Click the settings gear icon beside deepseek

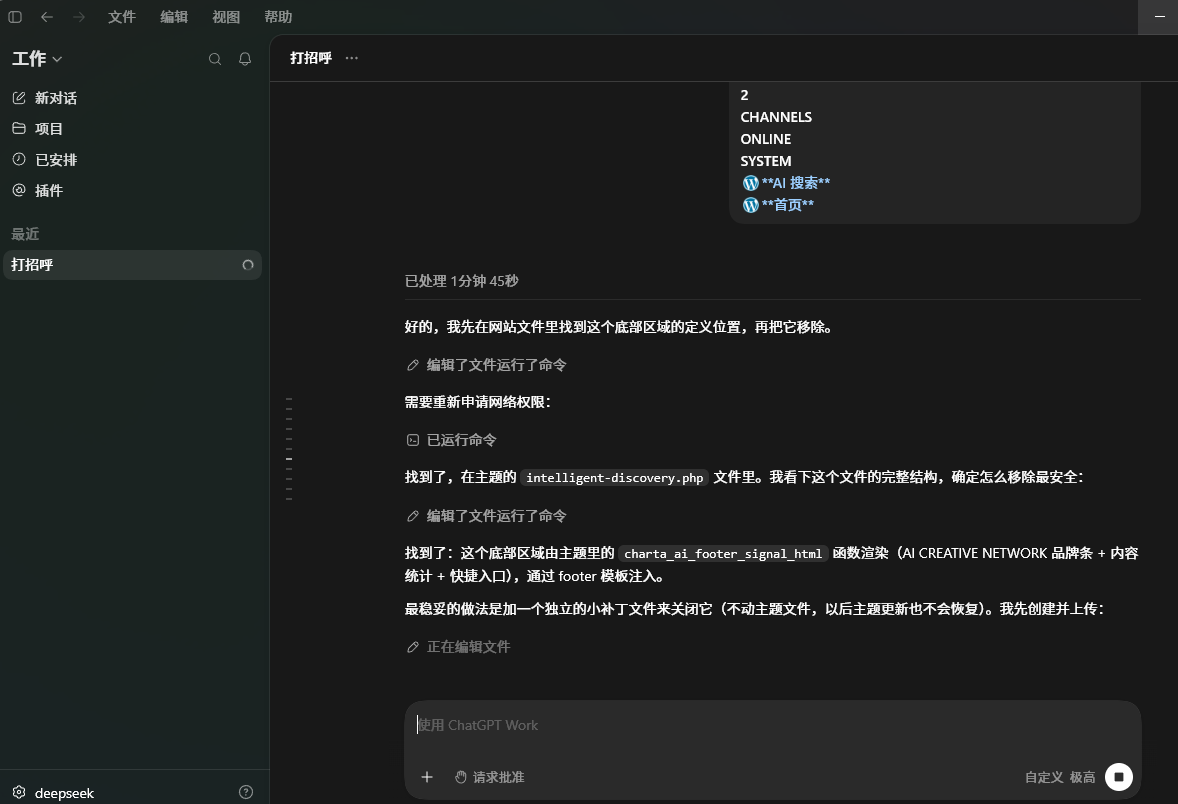pos(20,792)
